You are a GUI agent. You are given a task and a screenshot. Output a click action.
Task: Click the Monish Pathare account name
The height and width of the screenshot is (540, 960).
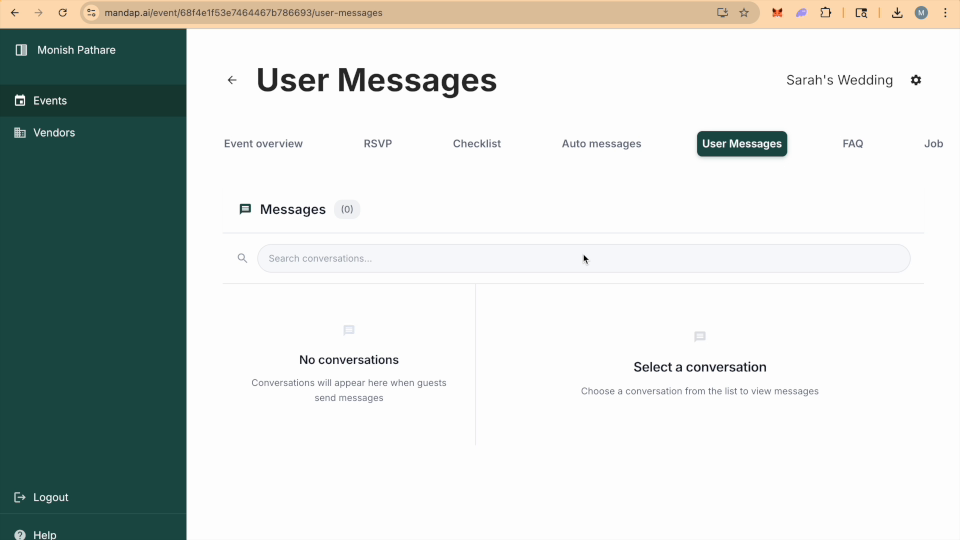tap(76, 50)
